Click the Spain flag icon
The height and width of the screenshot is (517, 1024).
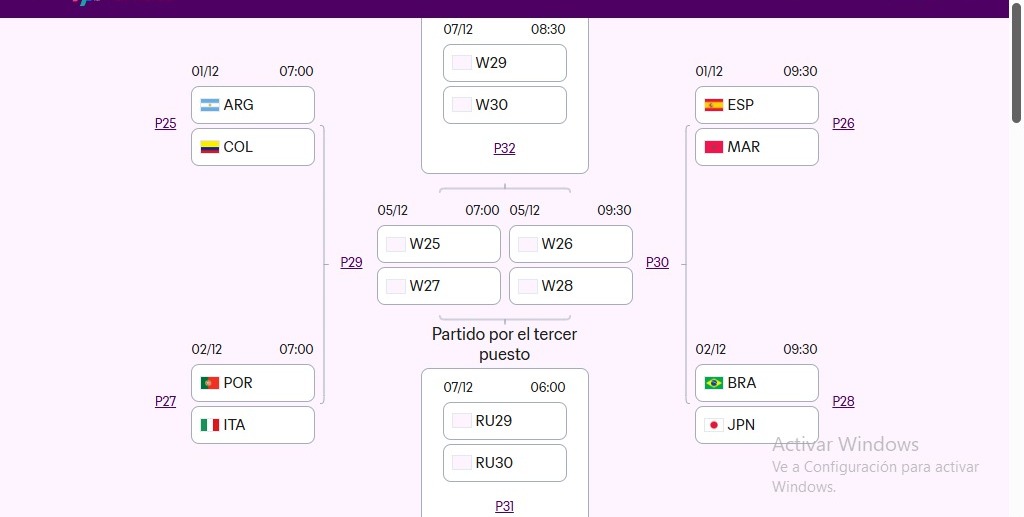(x=714, y=105)
